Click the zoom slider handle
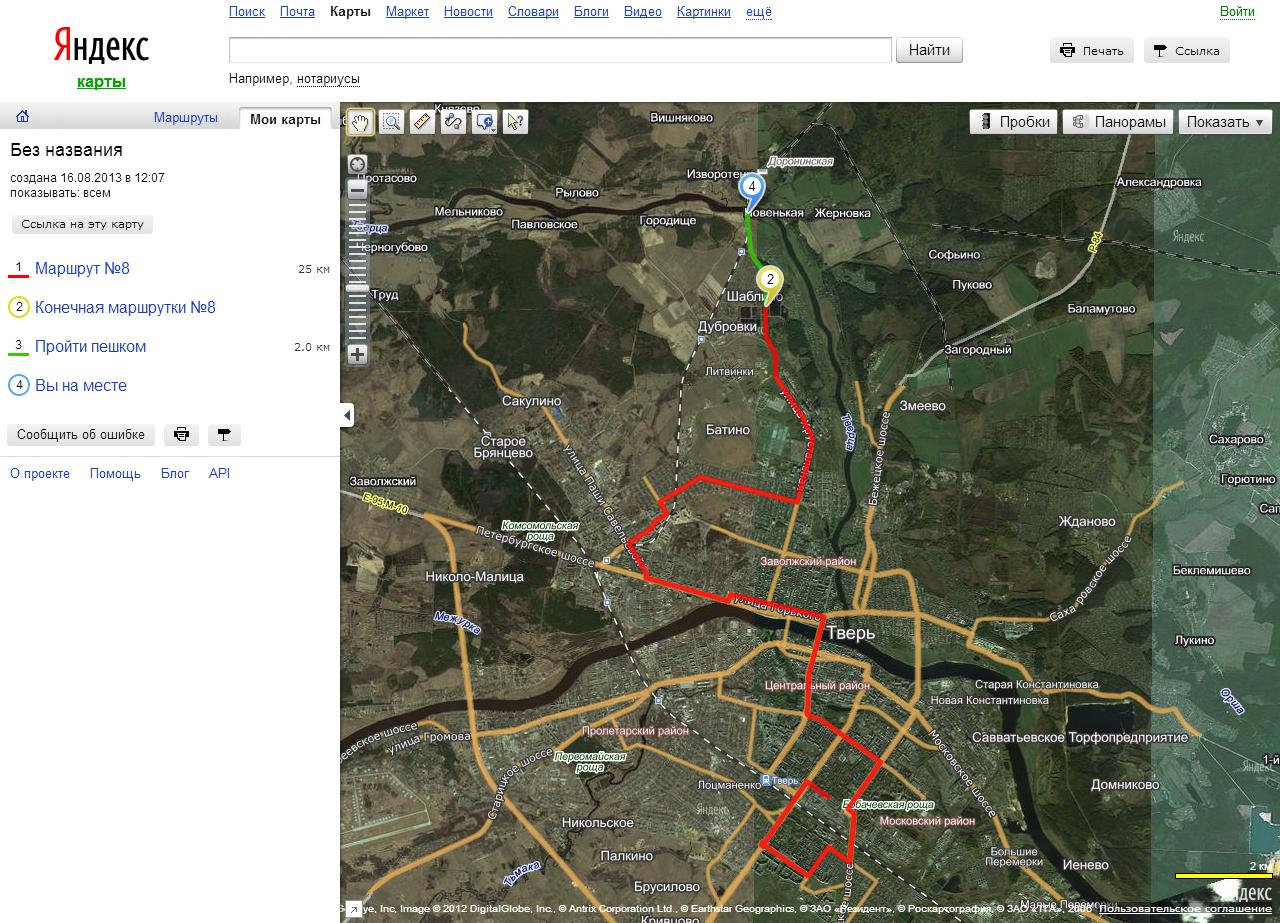 click(357, 288)
